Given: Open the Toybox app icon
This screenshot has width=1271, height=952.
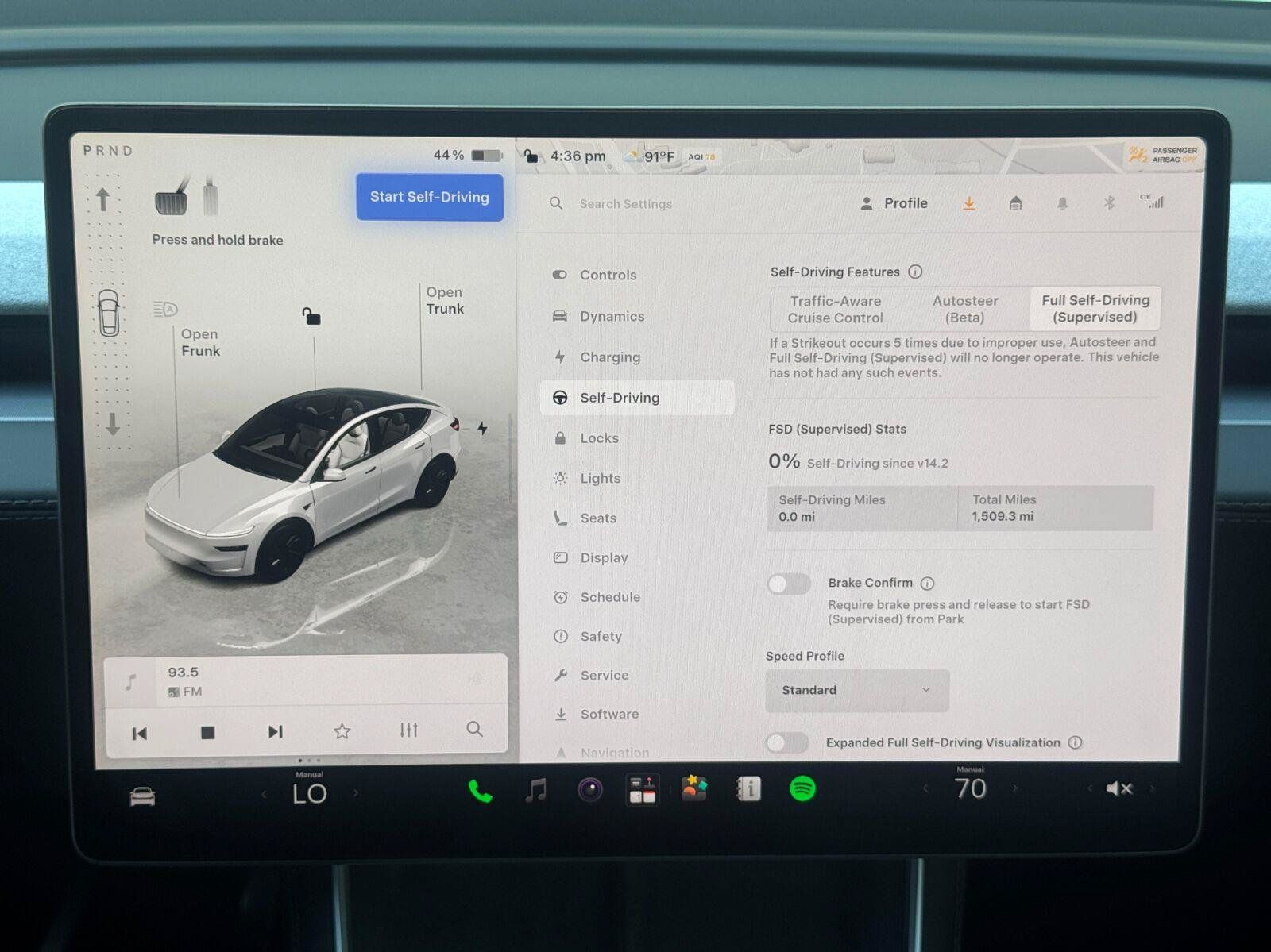Looking at the screenshot, I should tap(694, 788).
